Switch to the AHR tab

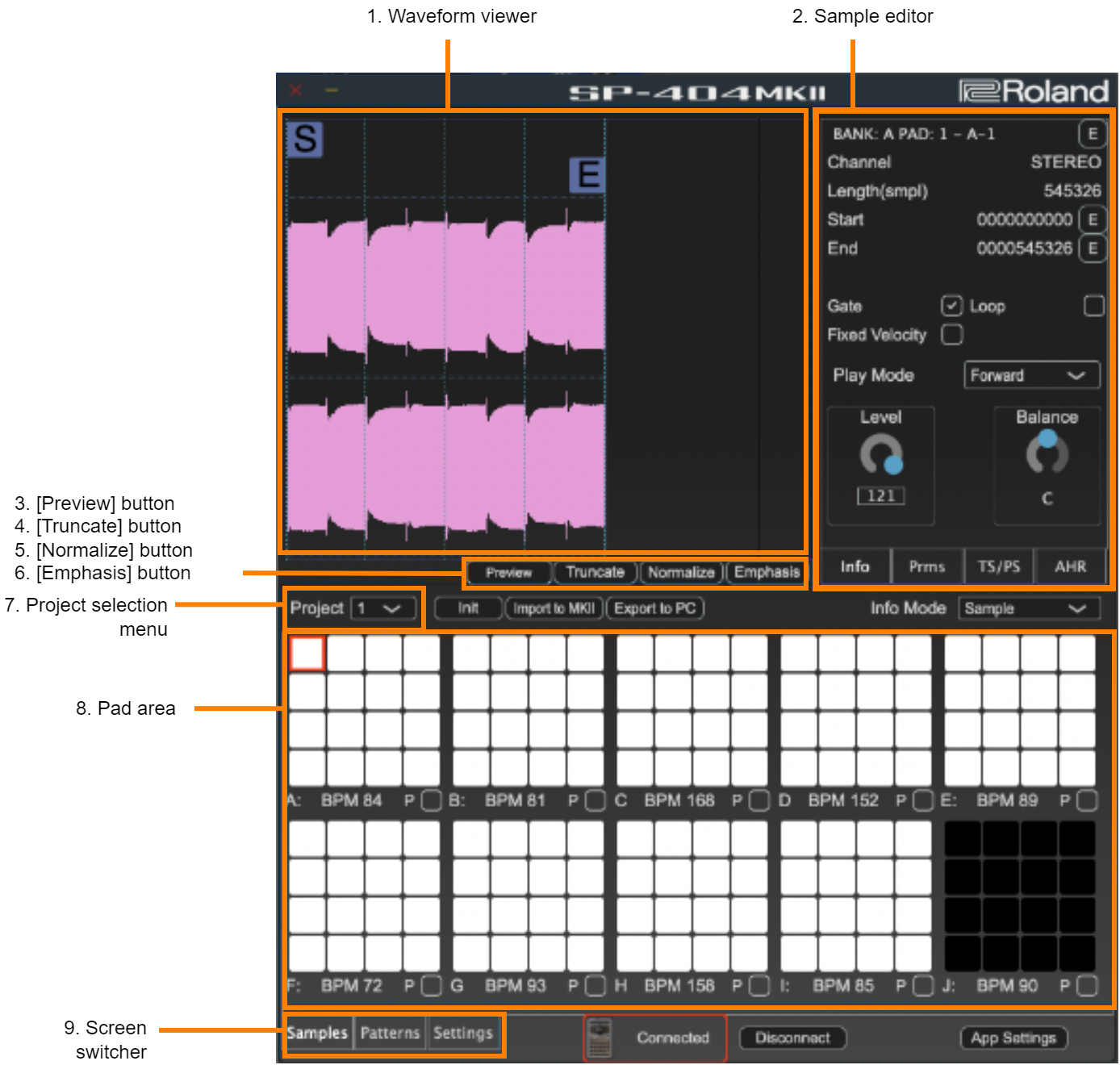point(1070,566)
